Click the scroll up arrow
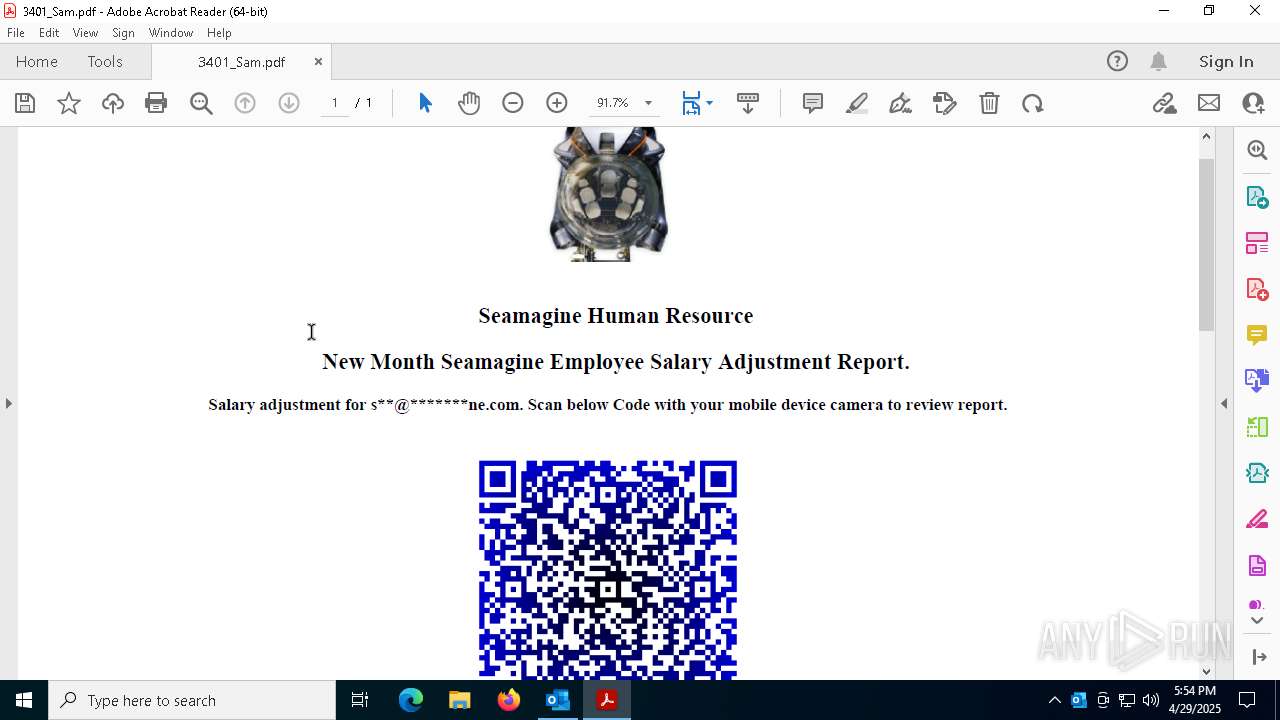The image size is (1280, 720). pos(1206,136)
